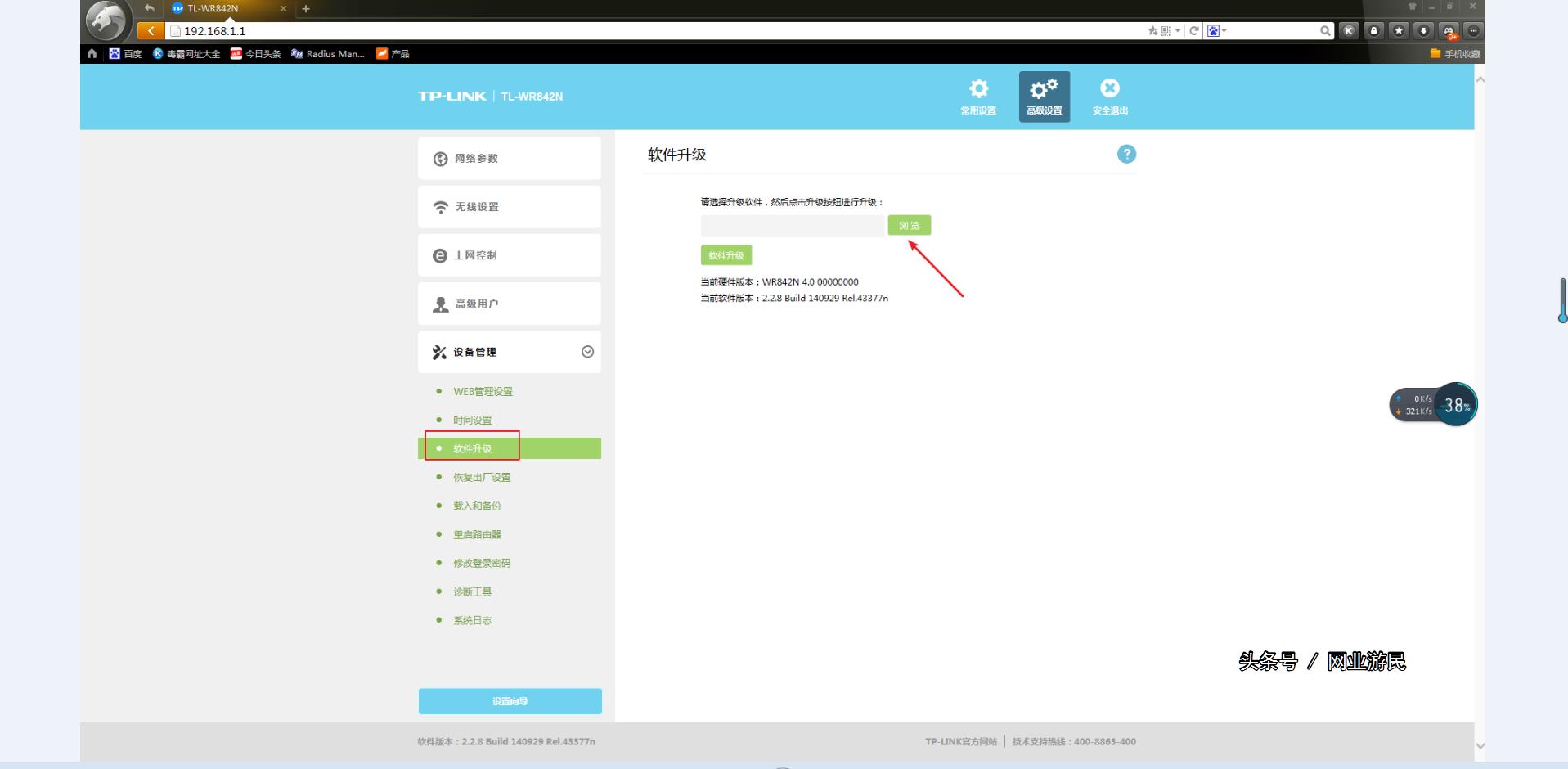Select 载入和备份 submenu item
1568x769 pixels.
[477, 506]
